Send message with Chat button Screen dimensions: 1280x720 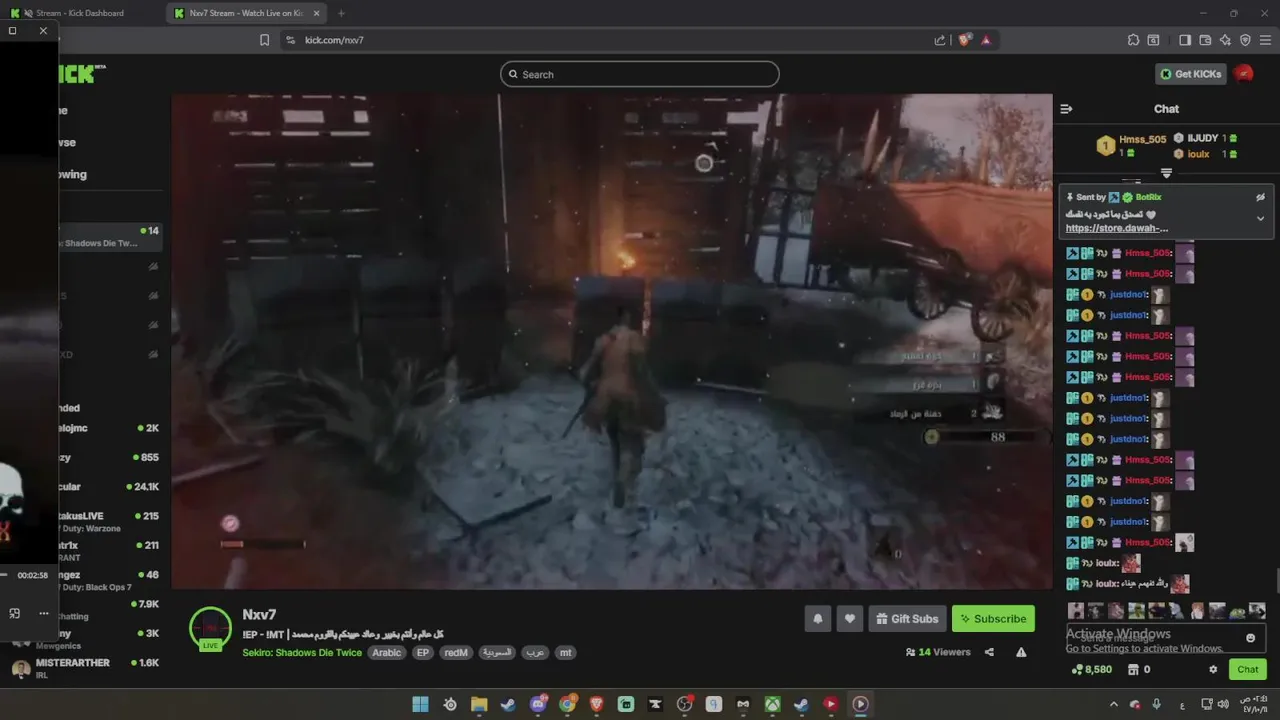click(x=1248, y=670)
